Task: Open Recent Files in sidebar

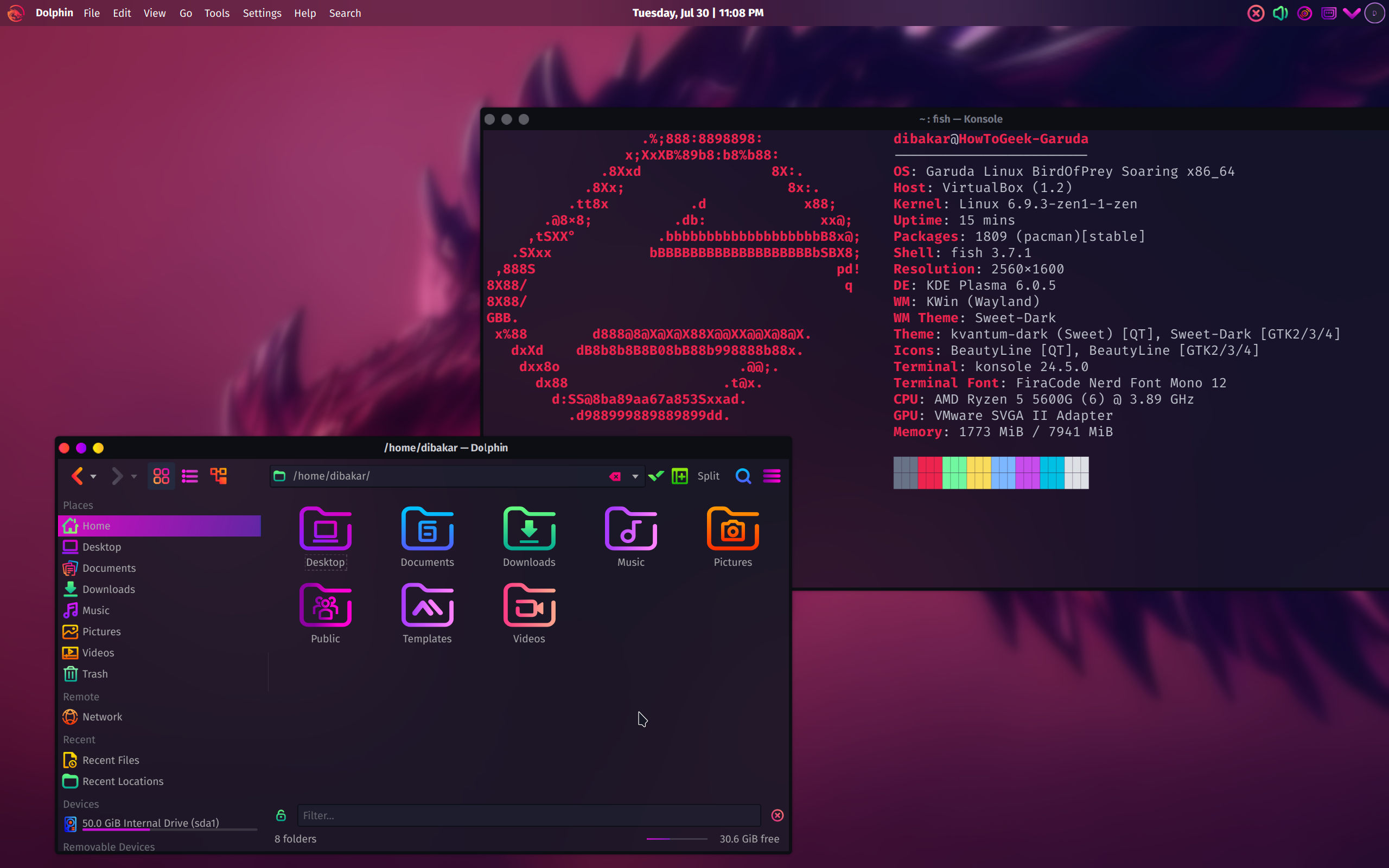Action: click(x=111, y=760)
